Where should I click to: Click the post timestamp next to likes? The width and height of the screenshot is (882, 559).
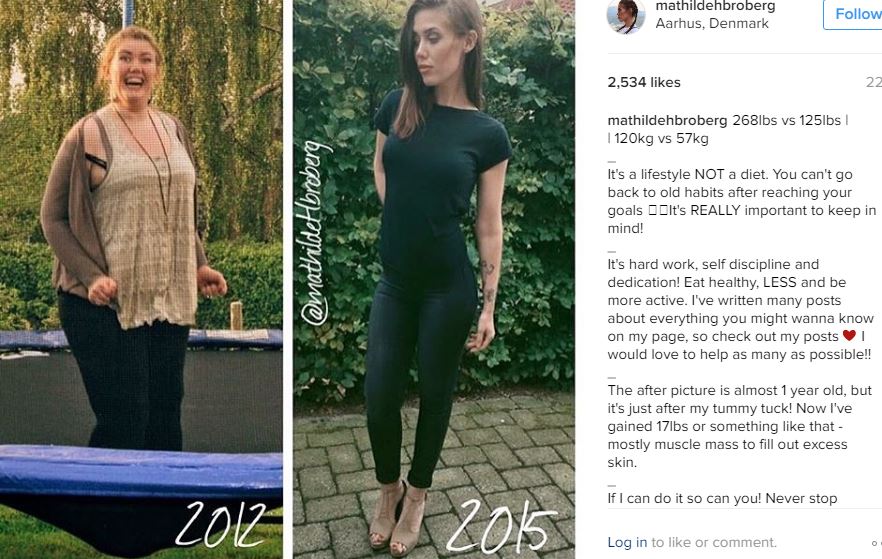pos(874,82)
